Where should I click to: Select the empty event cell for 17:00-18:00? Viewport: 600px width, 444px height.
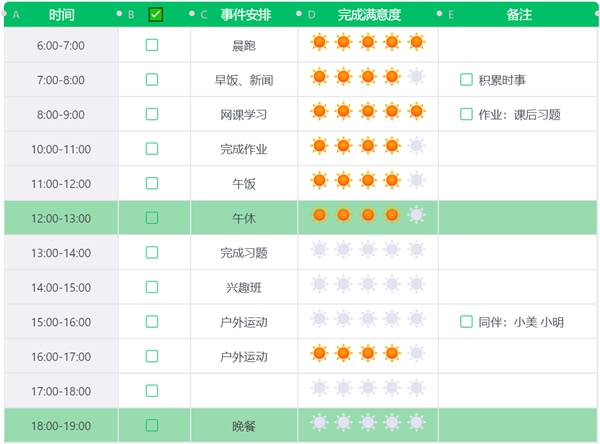pyautogui.click(x=244, y=391)
